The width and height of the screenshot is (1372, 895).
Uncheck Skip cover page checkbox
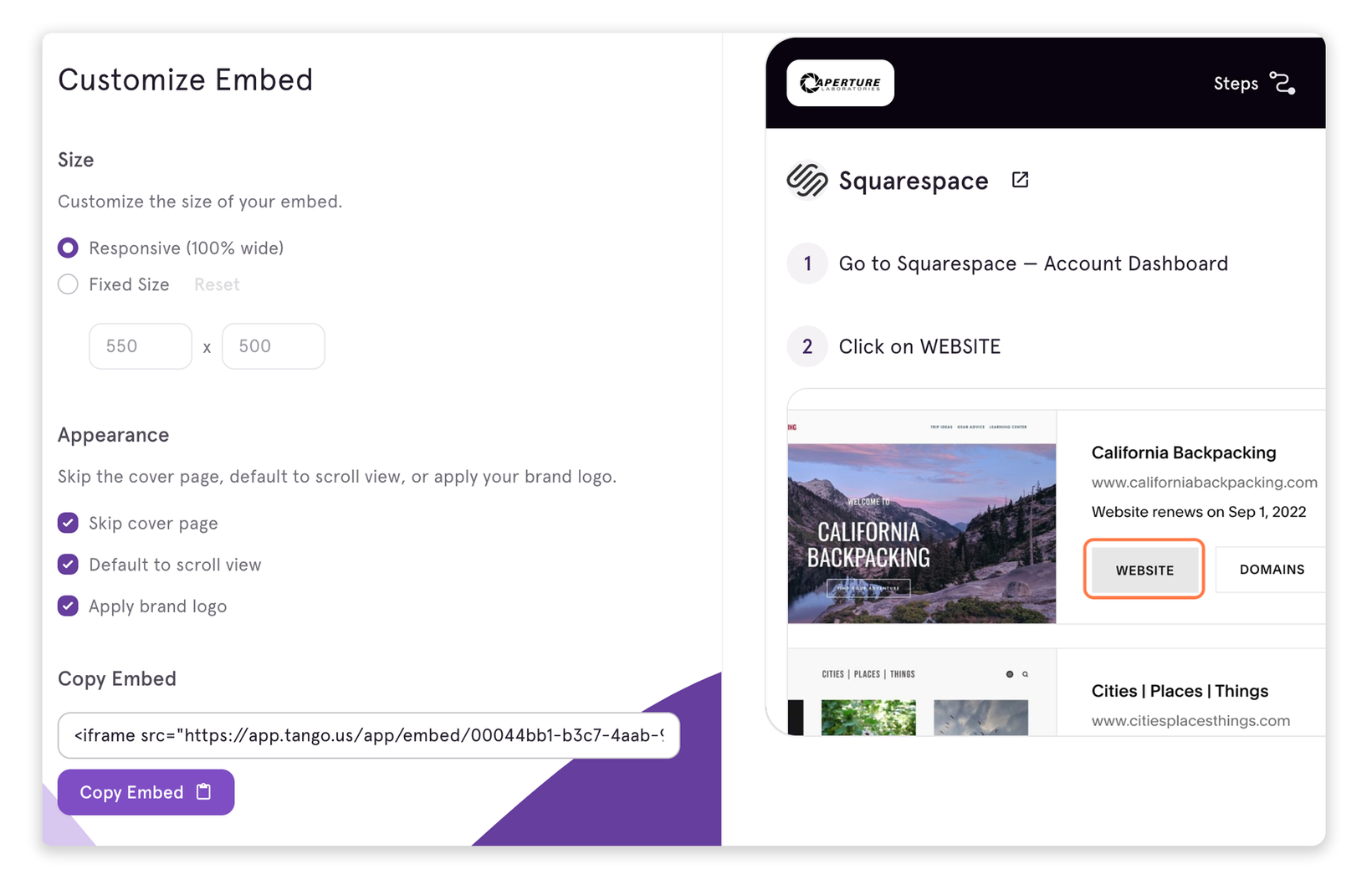[68, 523]
